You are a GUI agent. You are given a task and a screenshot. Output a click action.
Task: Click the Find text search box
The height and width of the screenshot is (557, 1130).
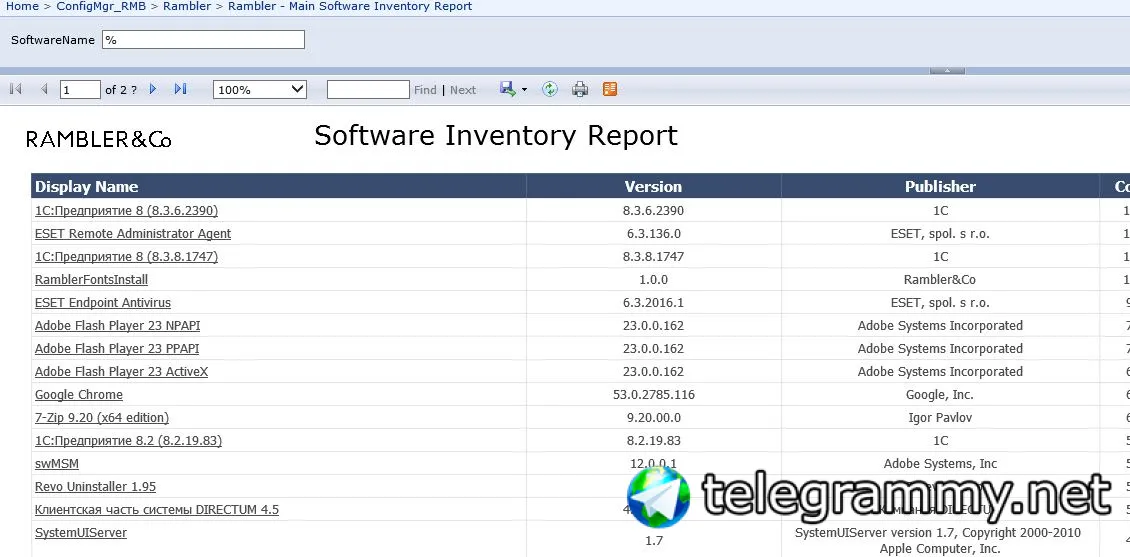tap(368, 89)
